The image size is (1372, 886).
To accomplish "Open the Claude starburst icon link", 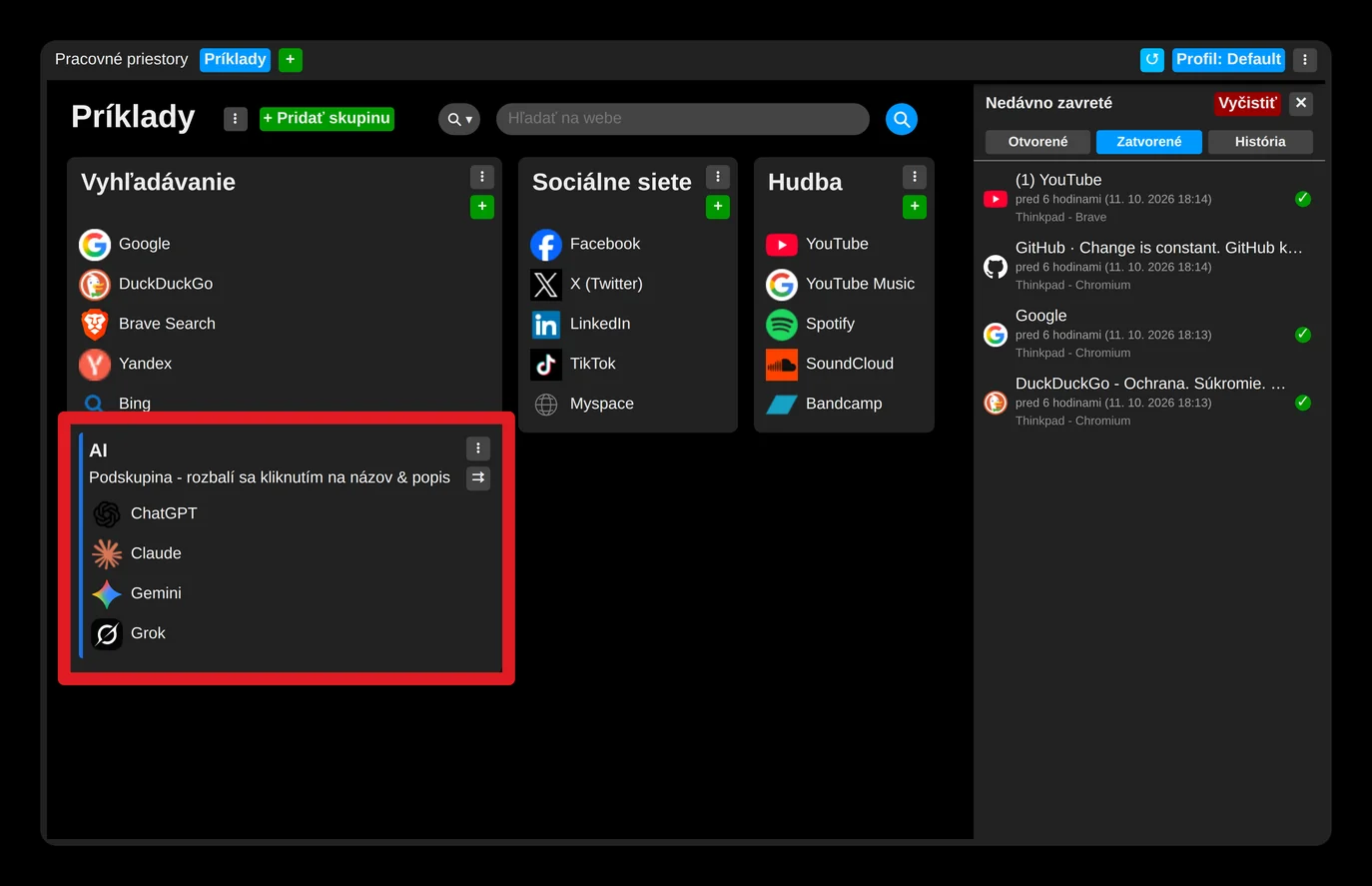I will point(107,553).
